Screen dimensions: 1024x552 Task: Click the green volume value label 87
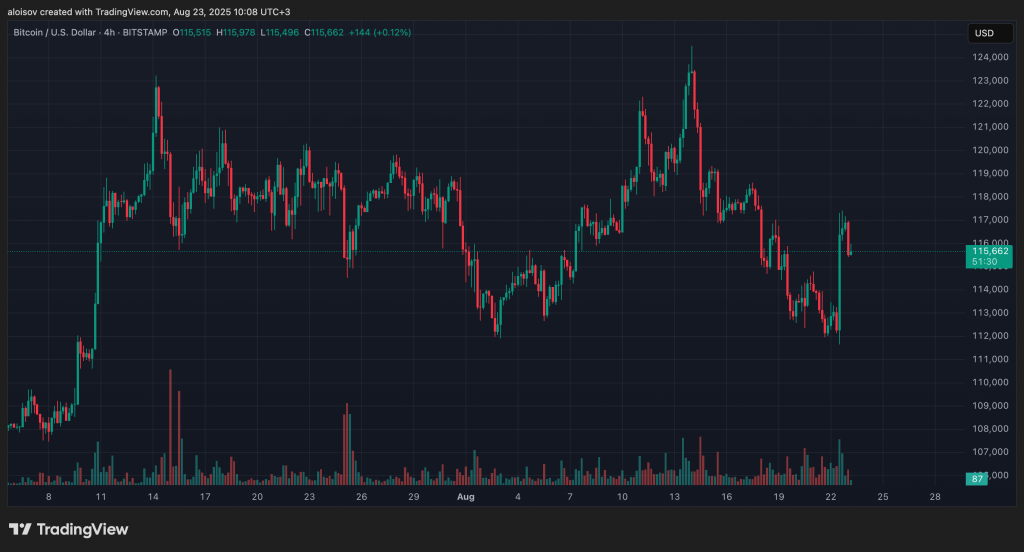pos(979,479)
